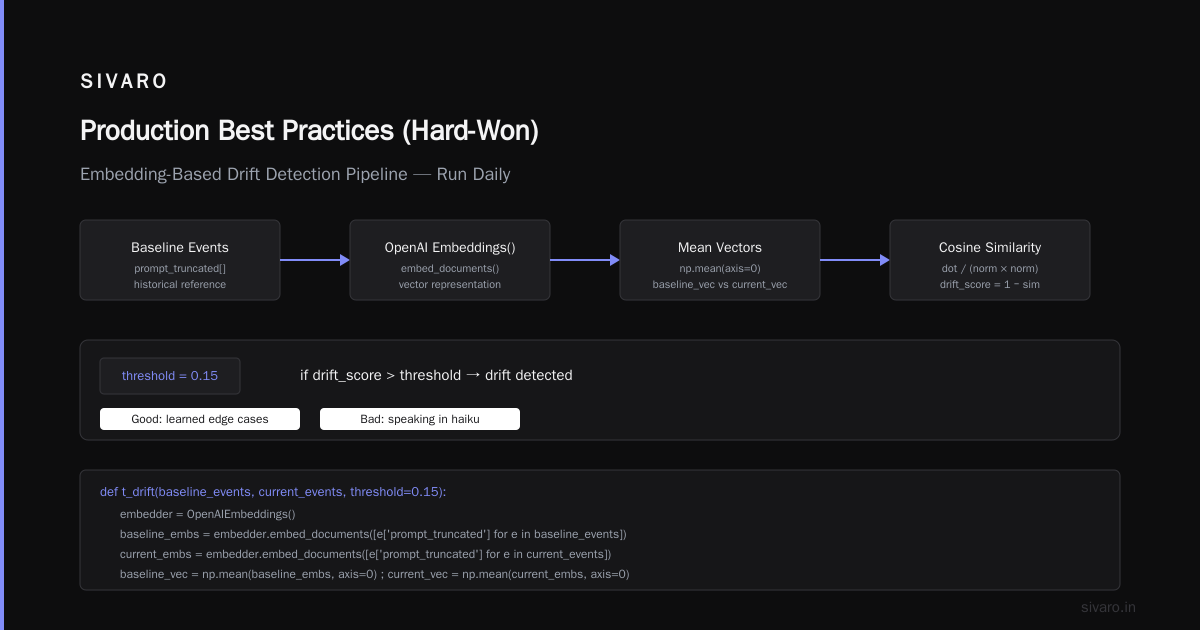Click the current_embs code line
Image resolution: width=1200 pixels, height=630 pixels.
pos(366,554)
